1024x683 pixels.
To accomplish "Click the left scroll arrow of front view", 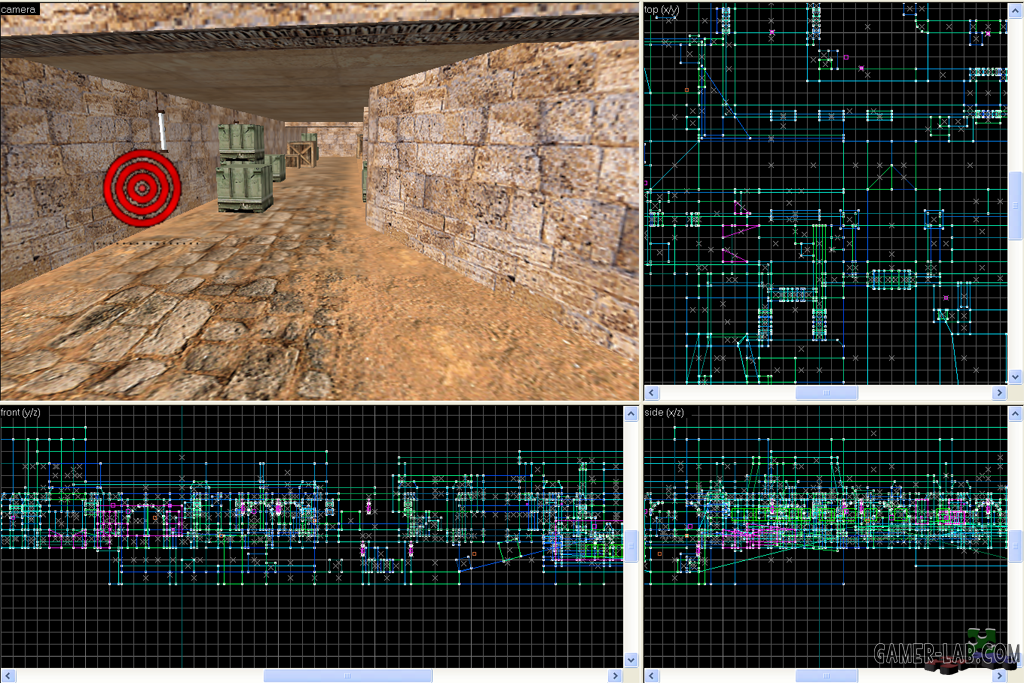I will click(8, 676).
